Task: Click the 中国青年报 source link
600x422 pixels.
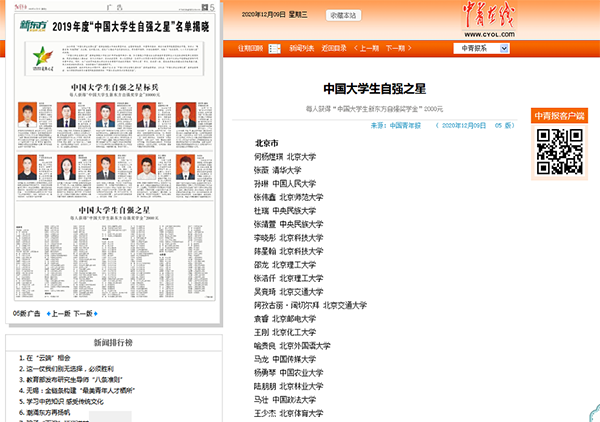Action: [405, 126]
